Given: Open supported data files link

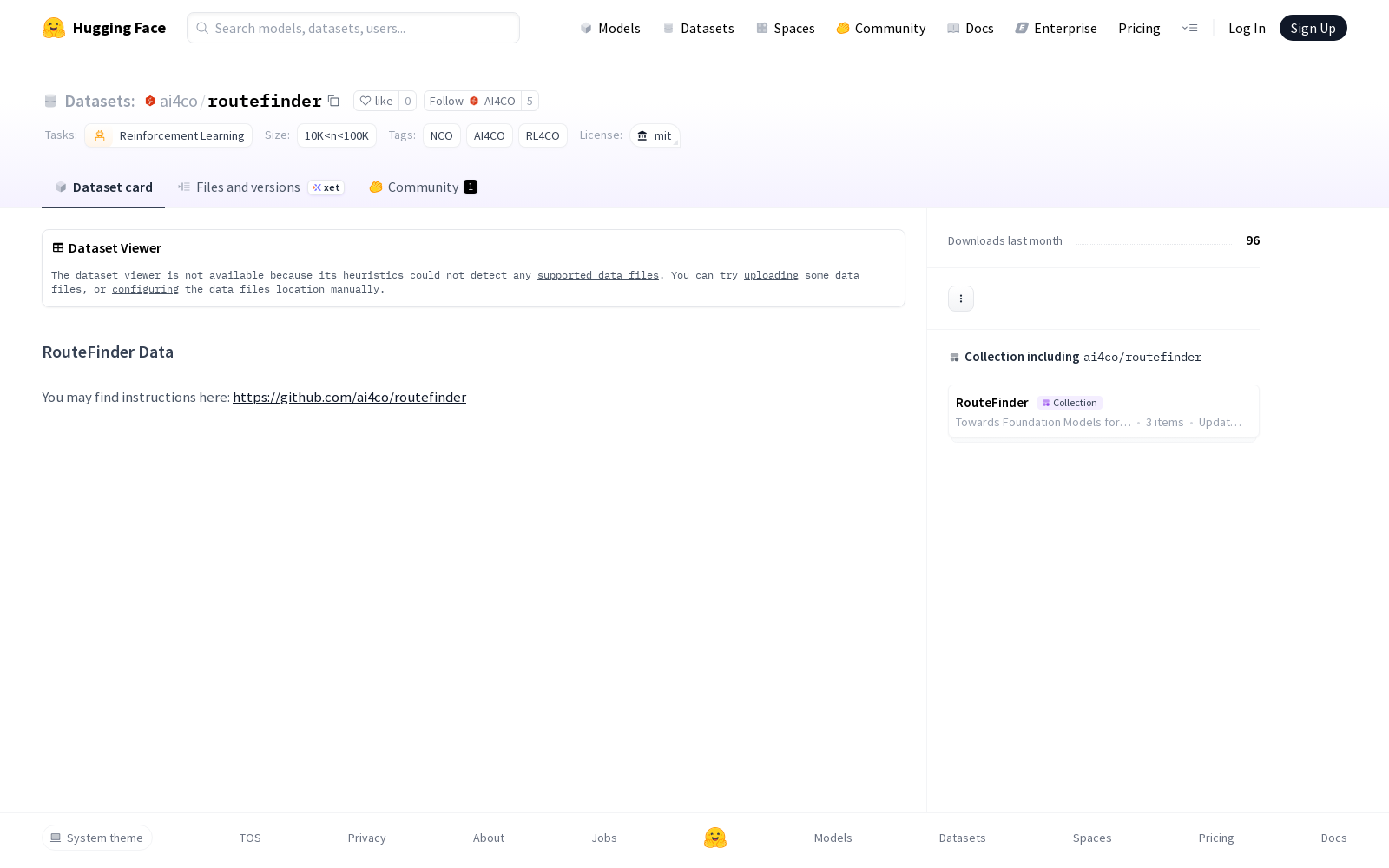Looking at the screenshot, I should [x=598, y=275].
